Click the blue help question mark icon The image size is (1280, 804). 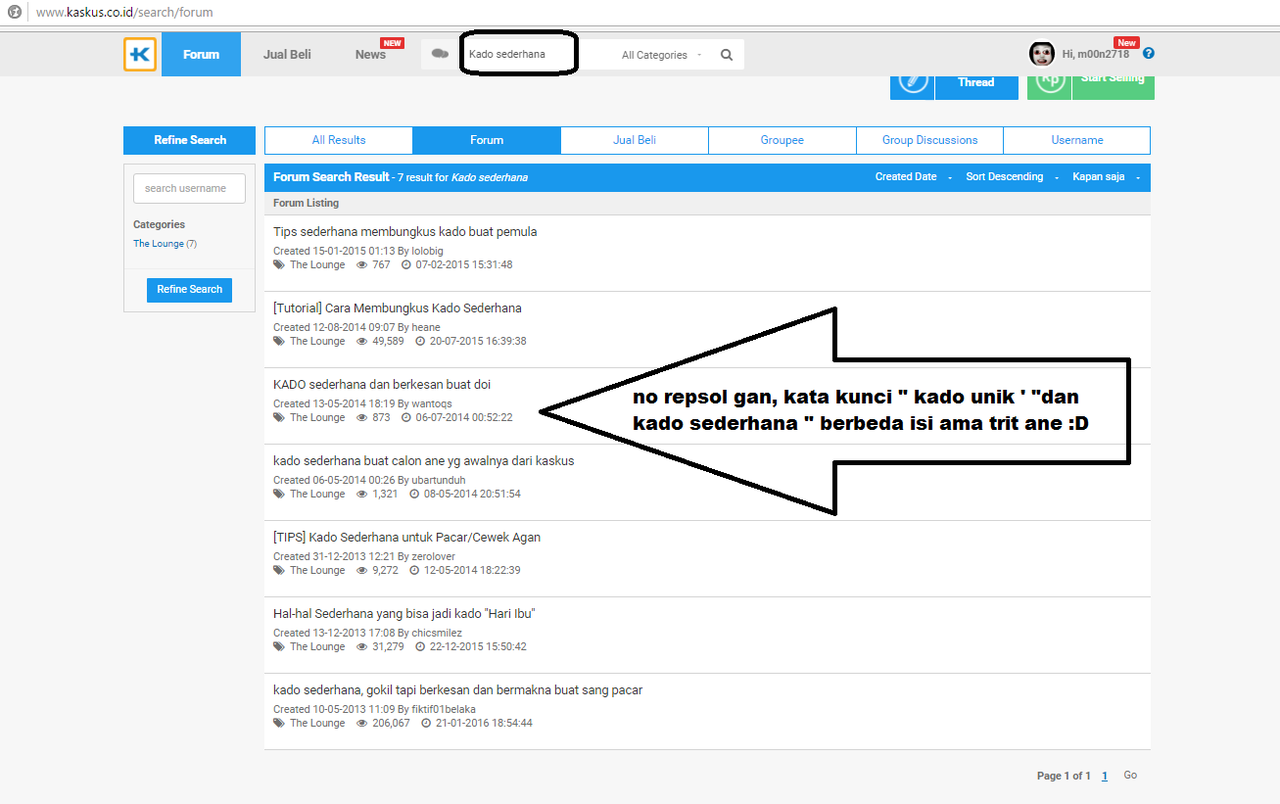pyautogui.click(x=1149, y=54)
